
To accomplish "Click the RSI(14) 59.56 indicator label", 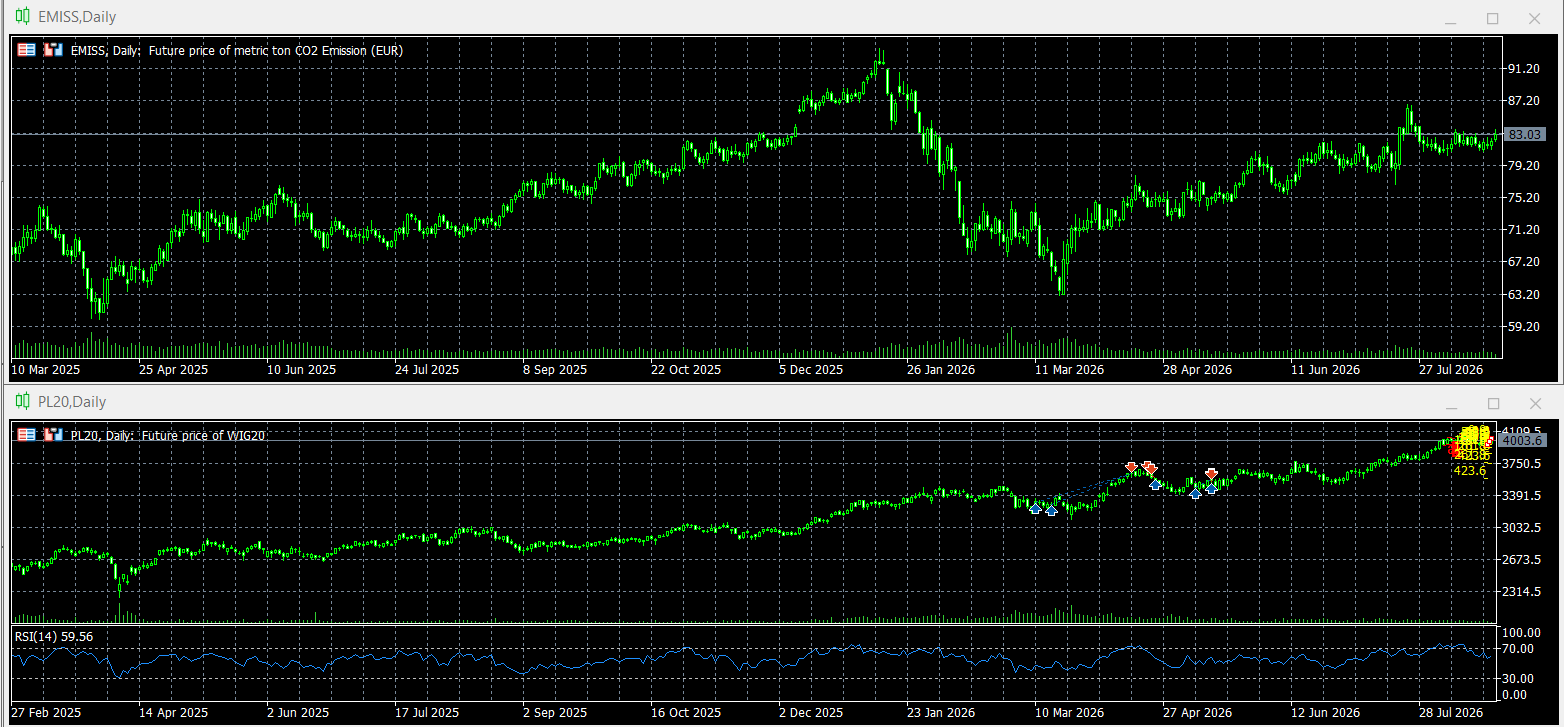I will (54, 636).
